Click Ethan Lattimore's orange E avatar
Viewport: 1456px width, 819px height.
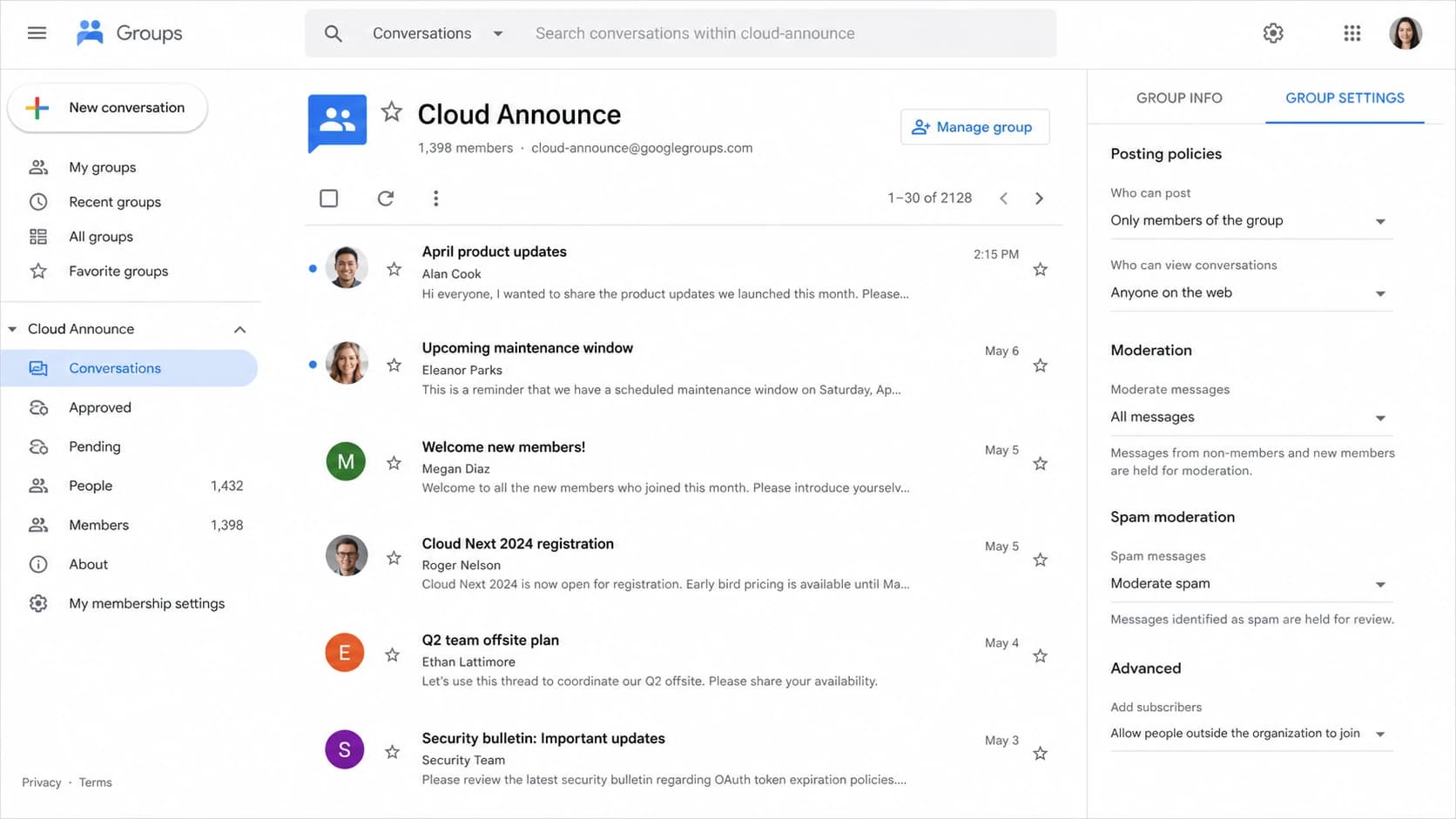pos(345,653)
